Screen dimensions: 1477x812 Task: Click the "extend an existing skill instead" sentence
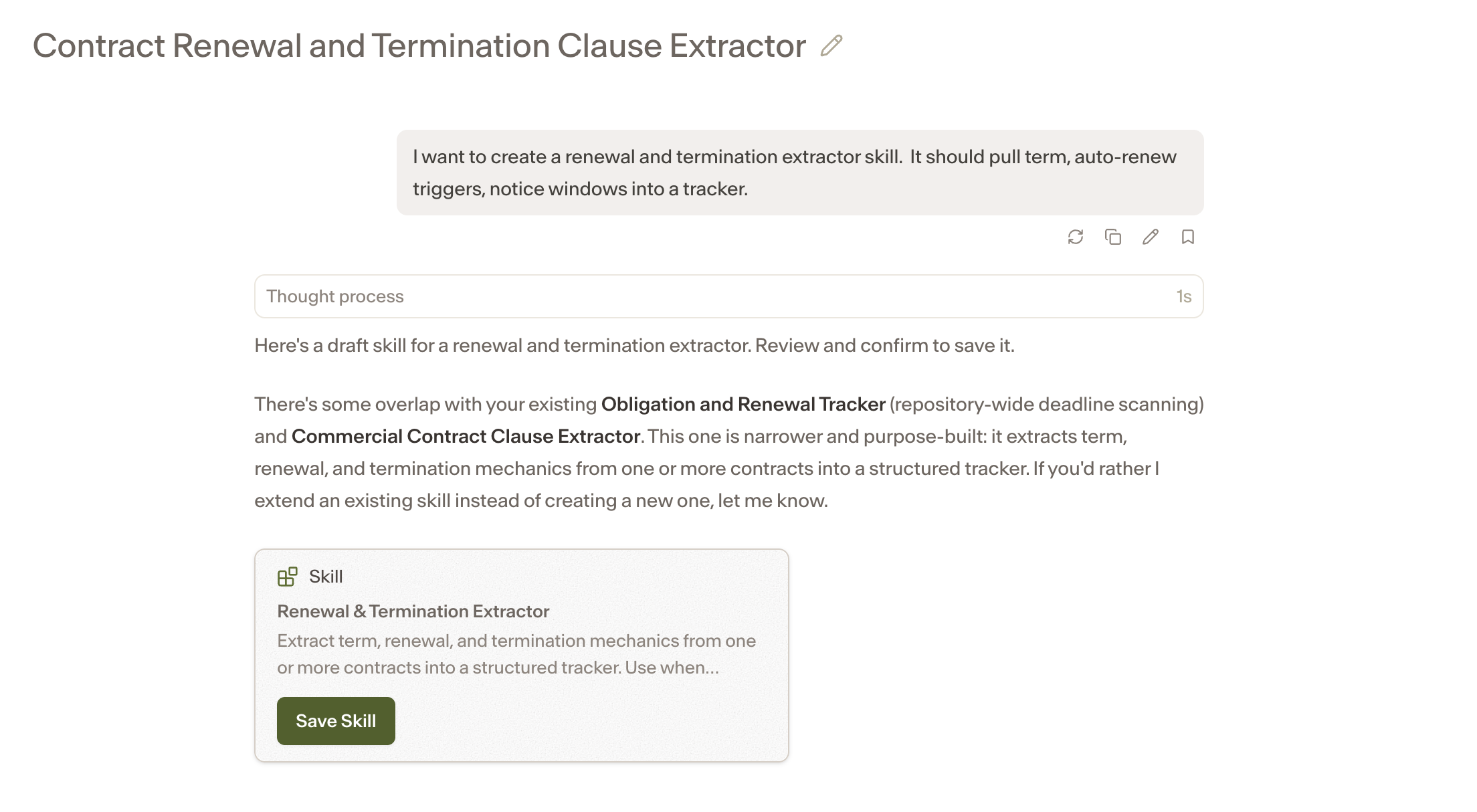[541, 500]
